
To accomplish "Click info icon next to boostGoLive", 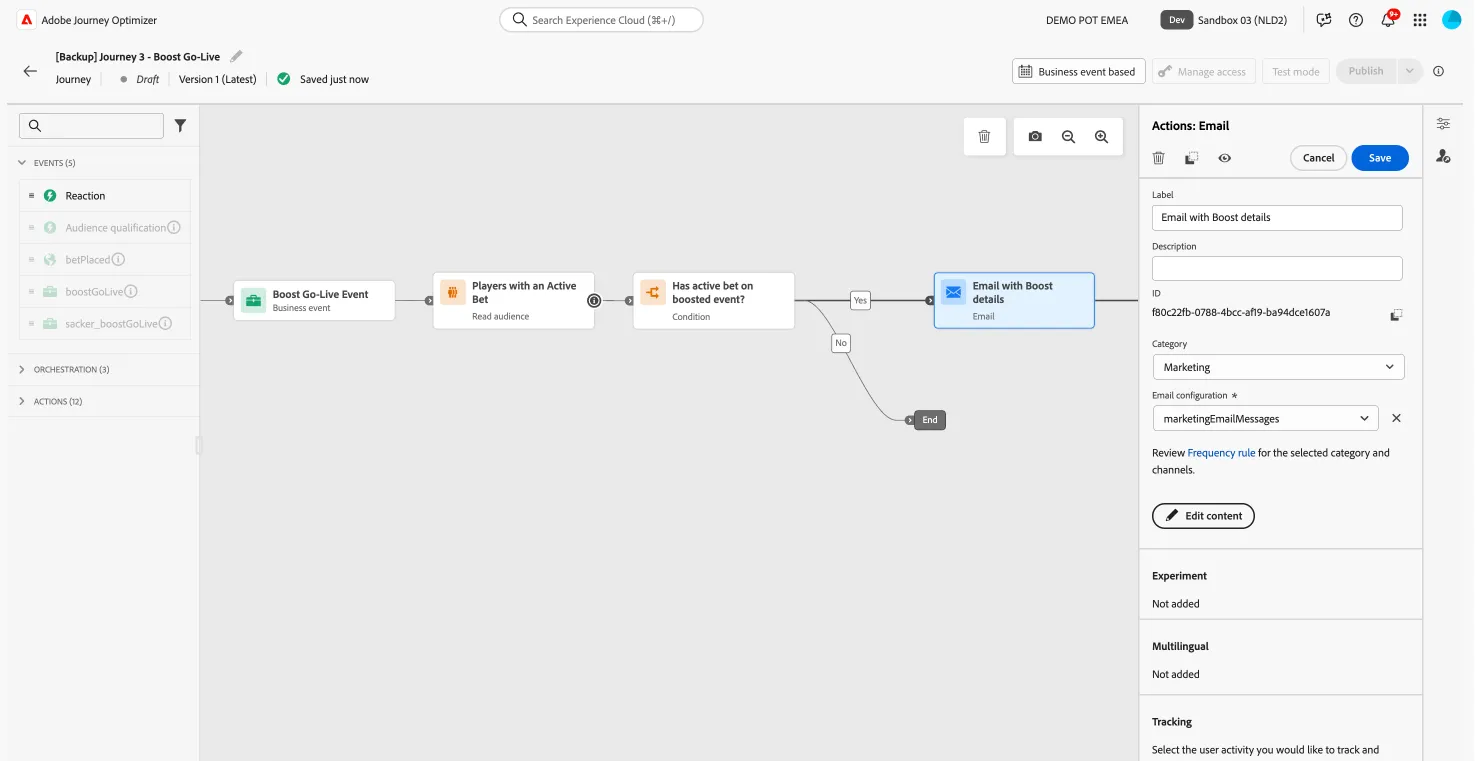I will 131,291.
